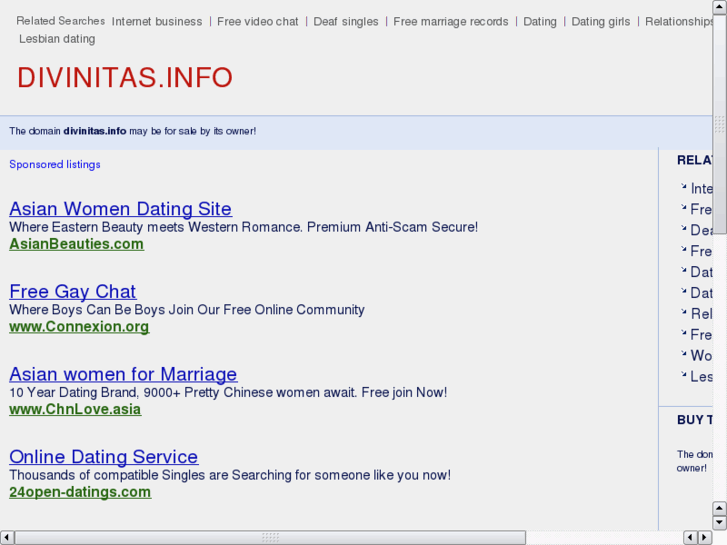
Task: Click the Sponsored listings label
Action: (55, 165)
